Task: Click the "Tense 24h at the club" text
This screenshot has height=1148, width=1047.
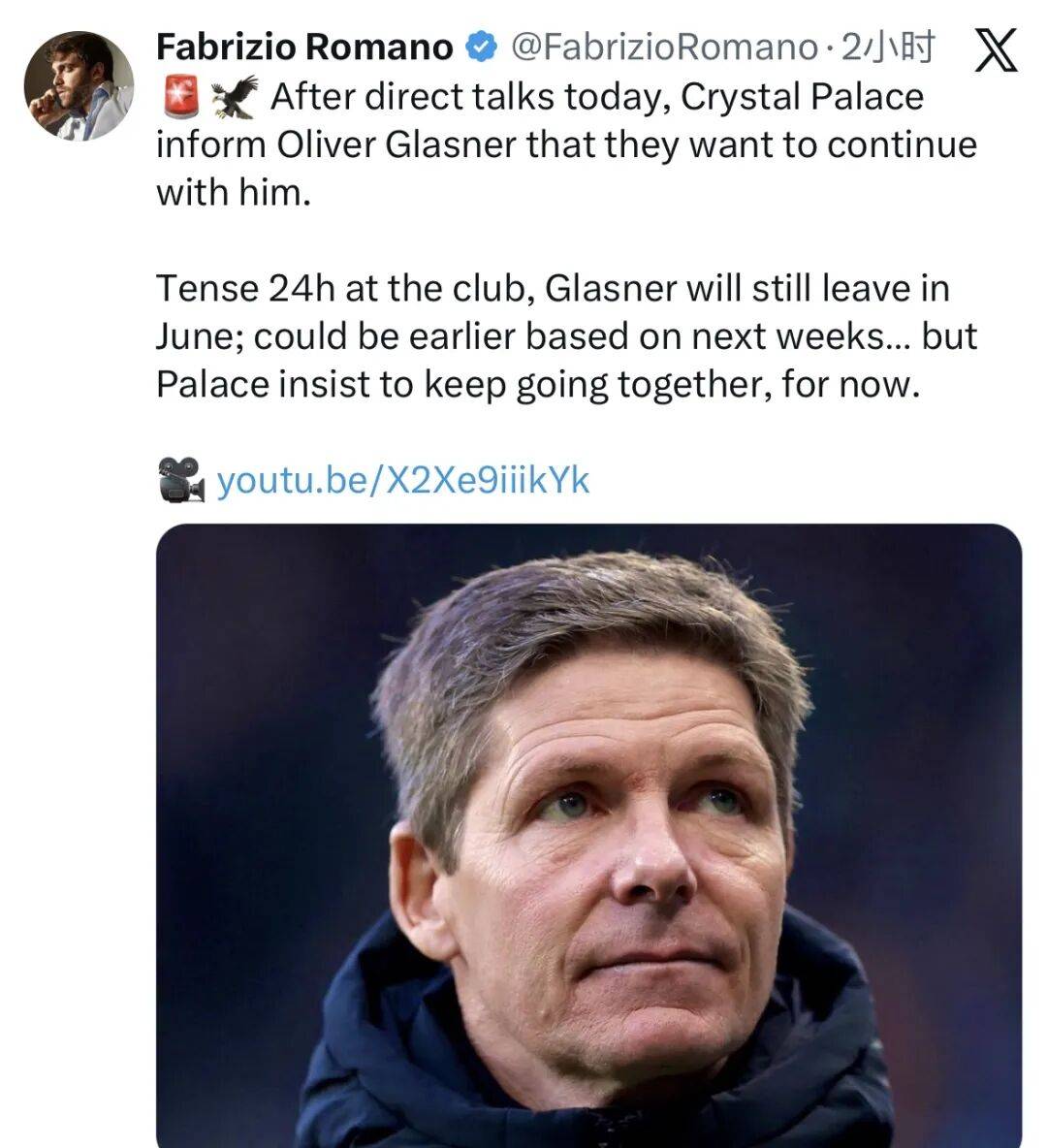Action: tap(342, 288)
